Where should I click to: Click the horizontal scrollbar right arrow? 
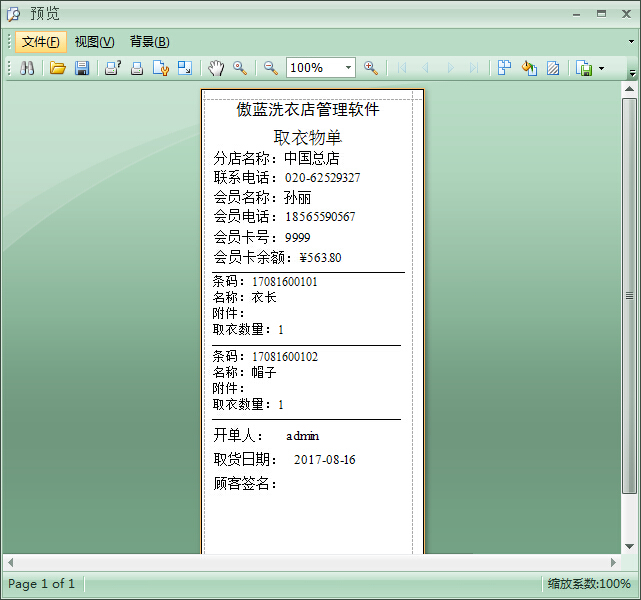613,562
